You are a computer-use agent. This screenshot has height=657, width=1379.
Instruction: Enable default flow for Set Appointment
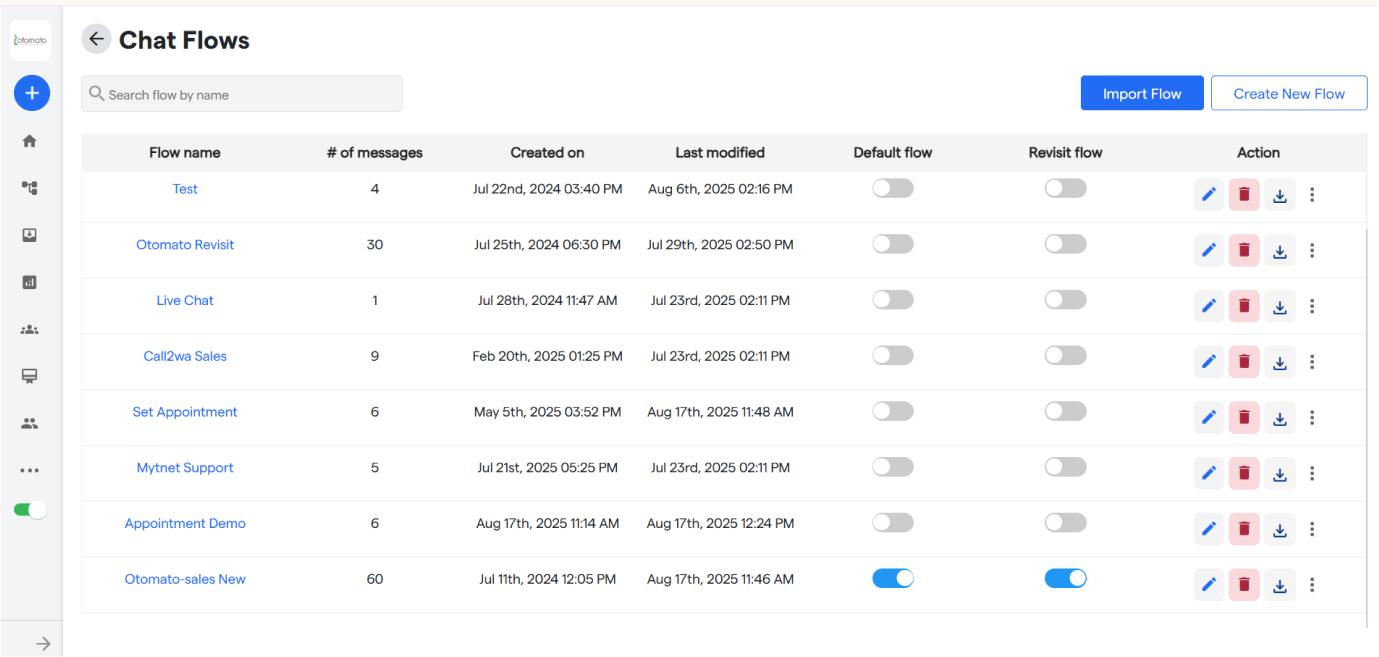pos(892,411)
